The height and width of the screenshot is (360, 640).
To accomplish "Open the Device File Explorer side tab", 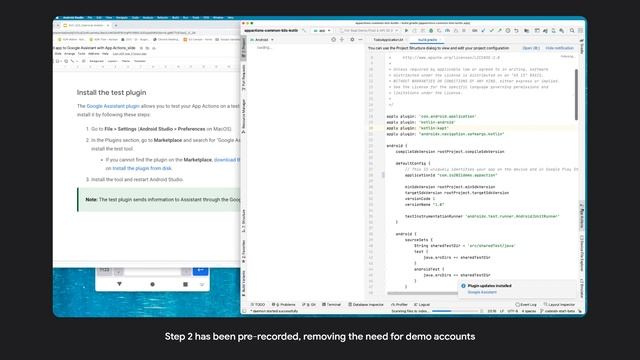I will point(582,253).
